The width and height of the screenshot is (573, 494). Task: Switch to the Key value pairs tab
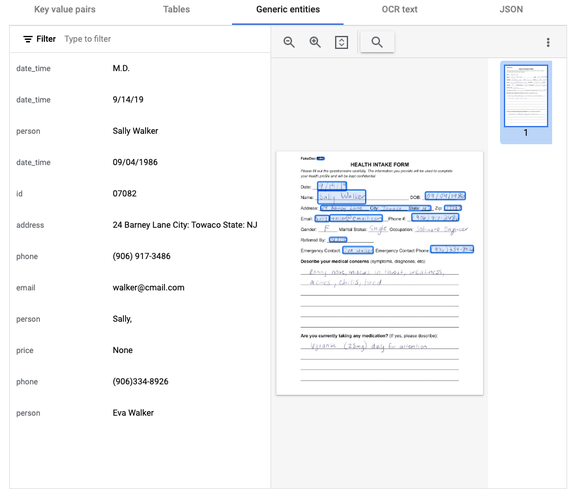[x=65, y=10]
